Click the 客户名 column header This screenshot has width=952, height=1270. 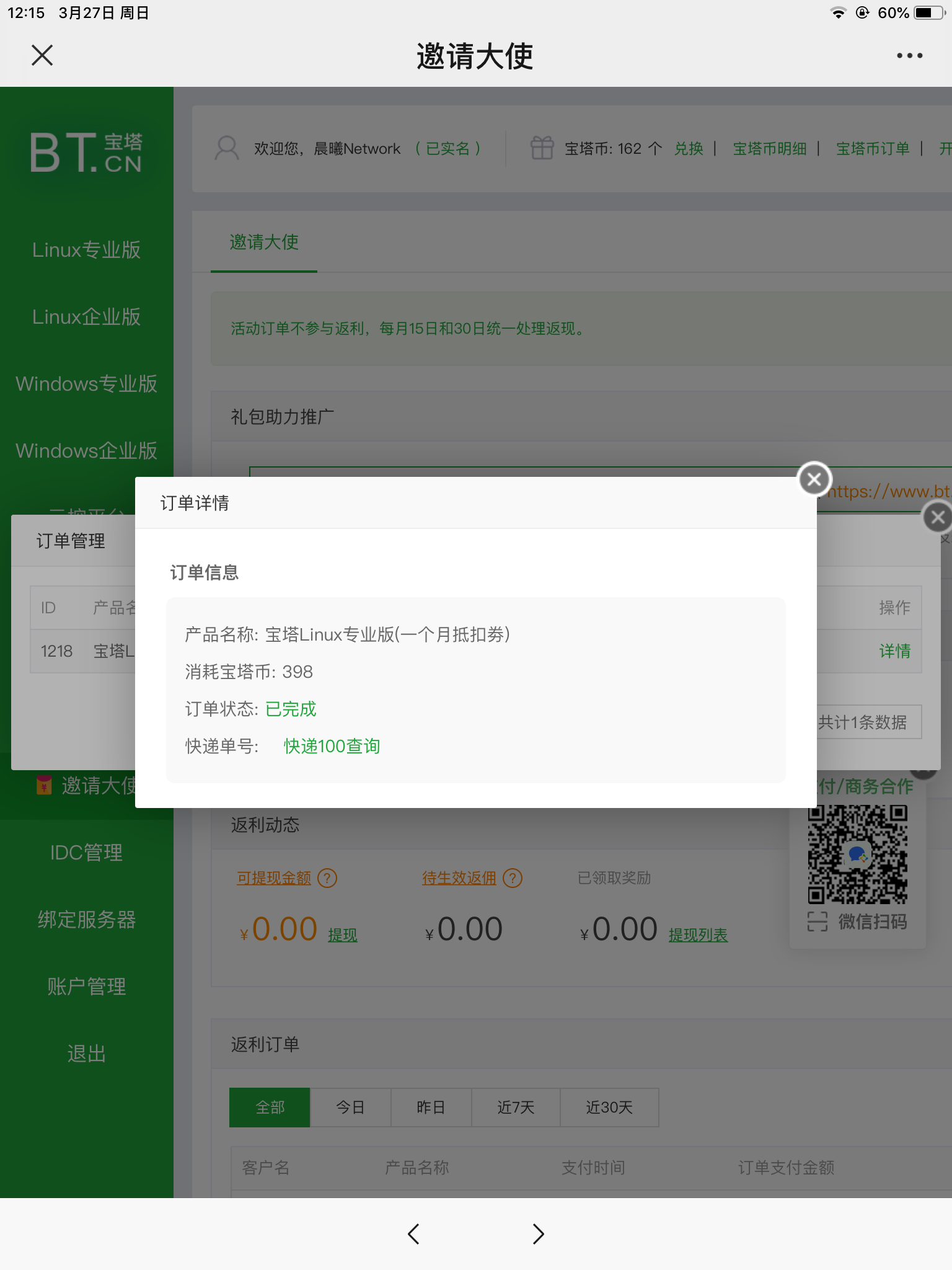pos(266,1168)
